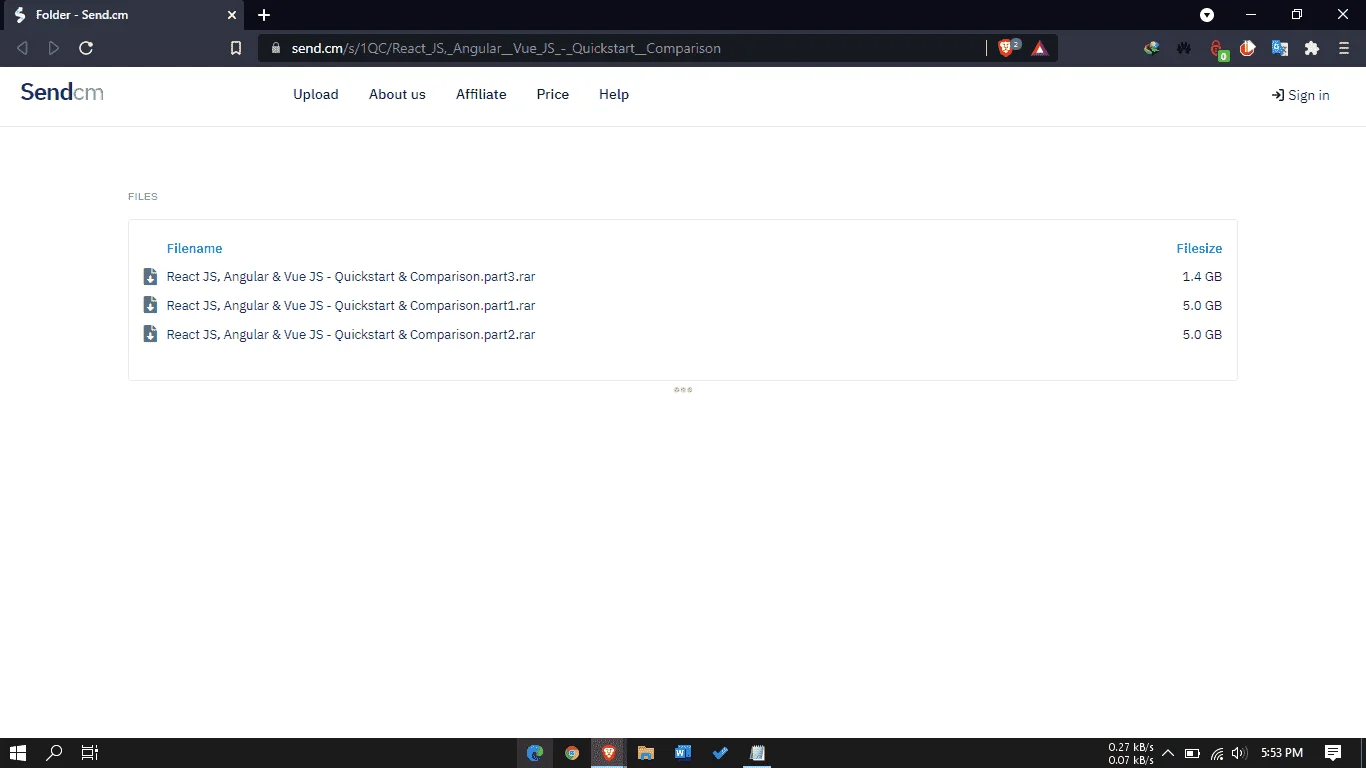Click the 5.0 GB size of part1.rar
1366x768 pixels.
coord(1202,306)
